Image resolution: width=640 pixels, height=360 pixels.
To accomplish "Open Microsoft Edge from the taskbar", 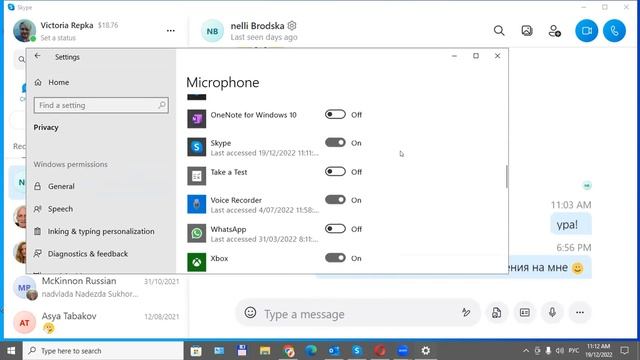I will click(x=311, y=351).
